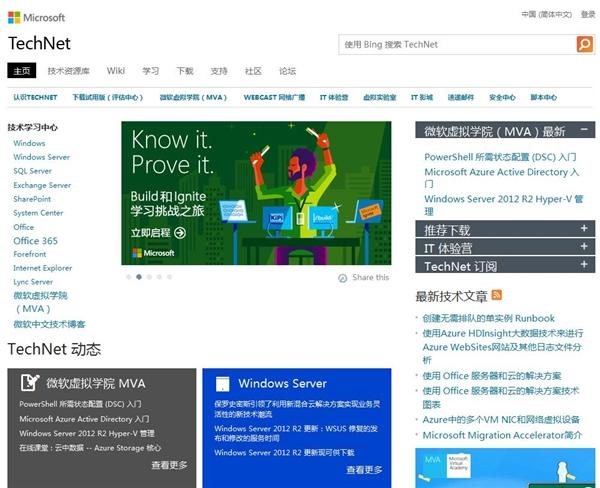The height and width of the screenshot is (488, 600).
Task: Focus the Bing 搜索 TechNet search field
Action: 457,44
